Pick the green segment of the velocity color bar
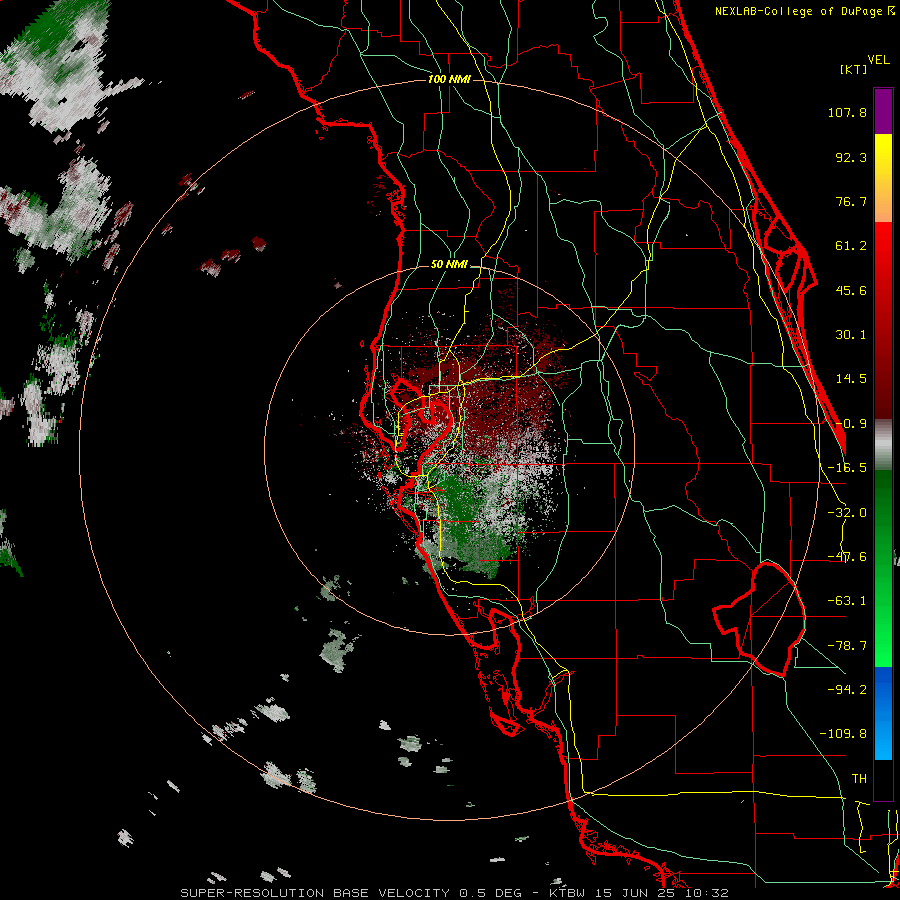 pos(883,568)
